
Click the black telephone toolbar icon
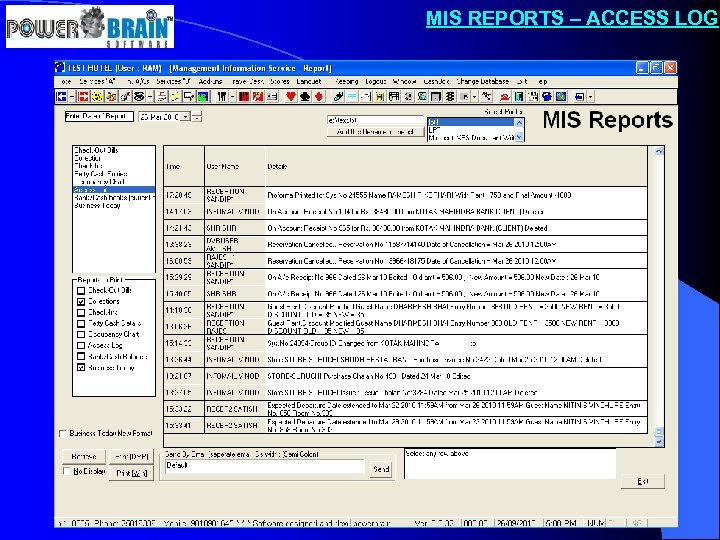point(140,96)
